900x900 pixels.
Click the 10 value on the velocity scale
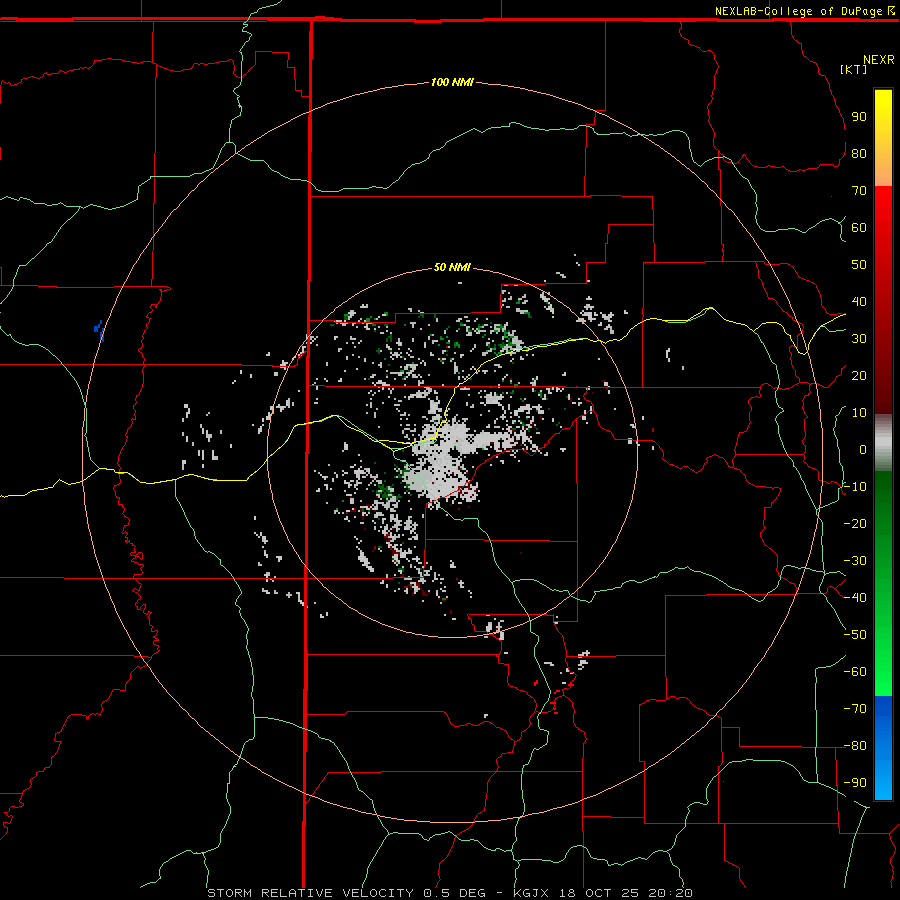coord(859,413)
